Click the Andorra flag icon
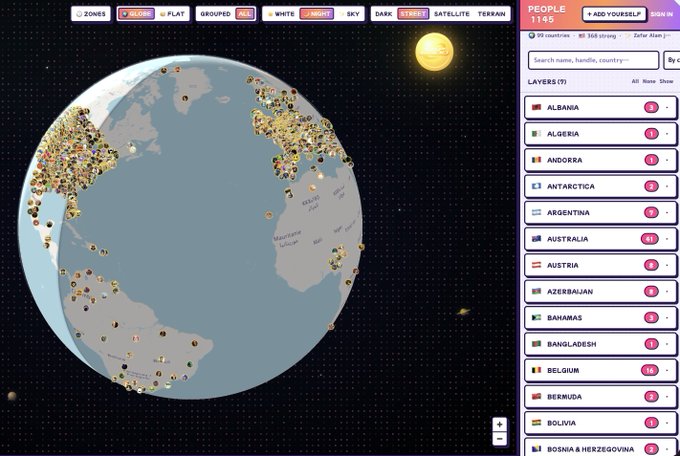 (536, 160)
